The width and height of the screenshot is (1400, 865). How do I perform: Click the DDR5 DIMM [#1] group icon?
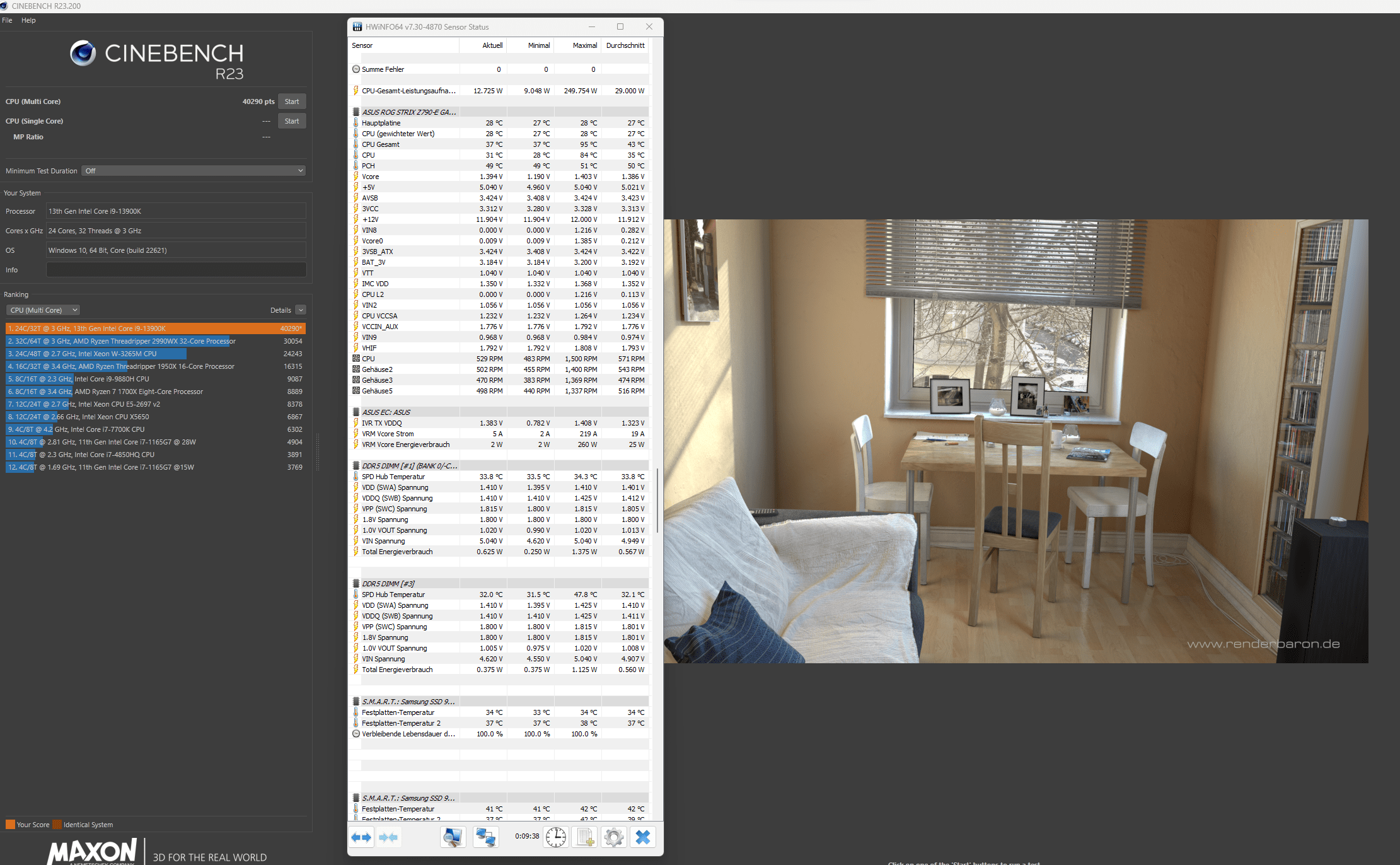coord(356,466)
